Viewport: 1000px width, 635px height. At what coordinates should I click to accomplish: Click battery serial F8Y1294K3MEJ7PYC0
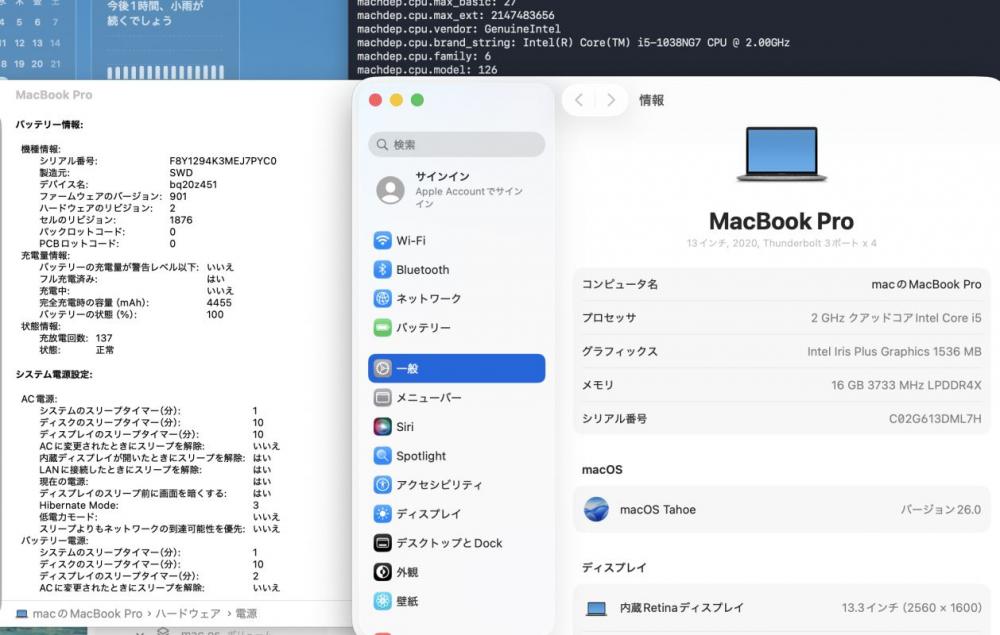(x=223, y=161)
